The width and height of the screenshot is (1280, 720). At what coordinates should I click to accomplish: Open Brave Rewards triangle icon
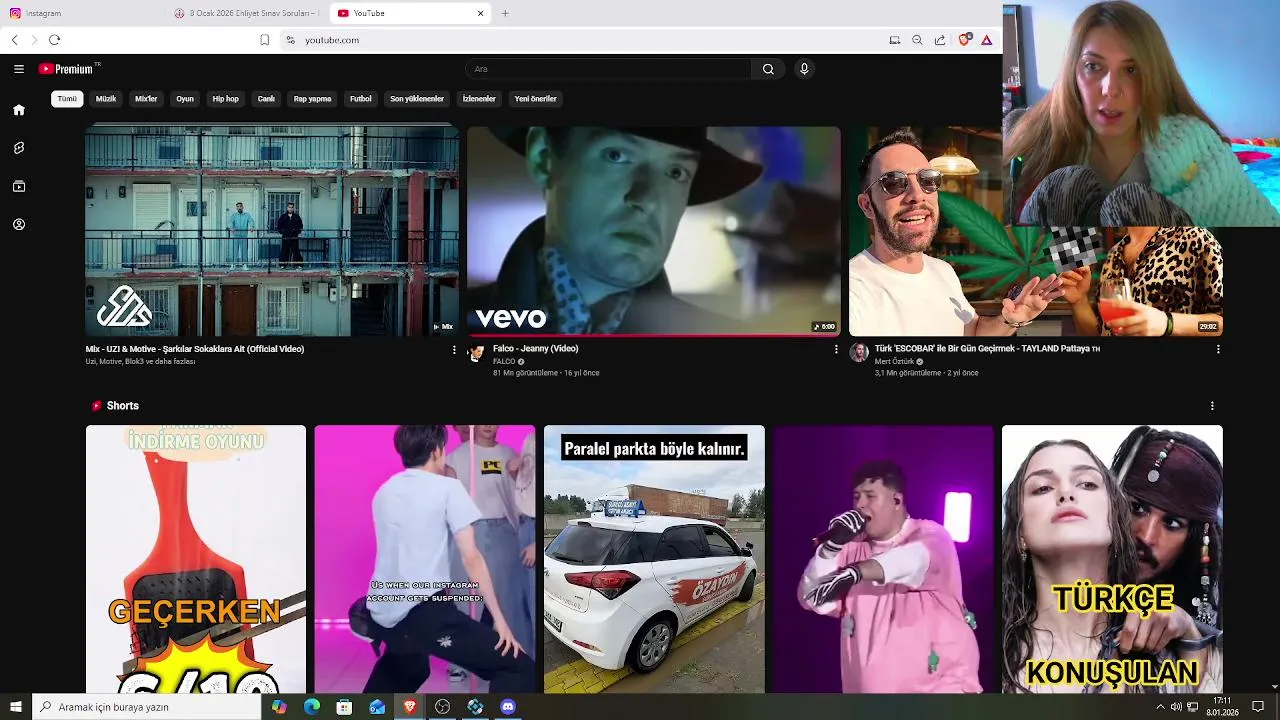click(987, 40)
